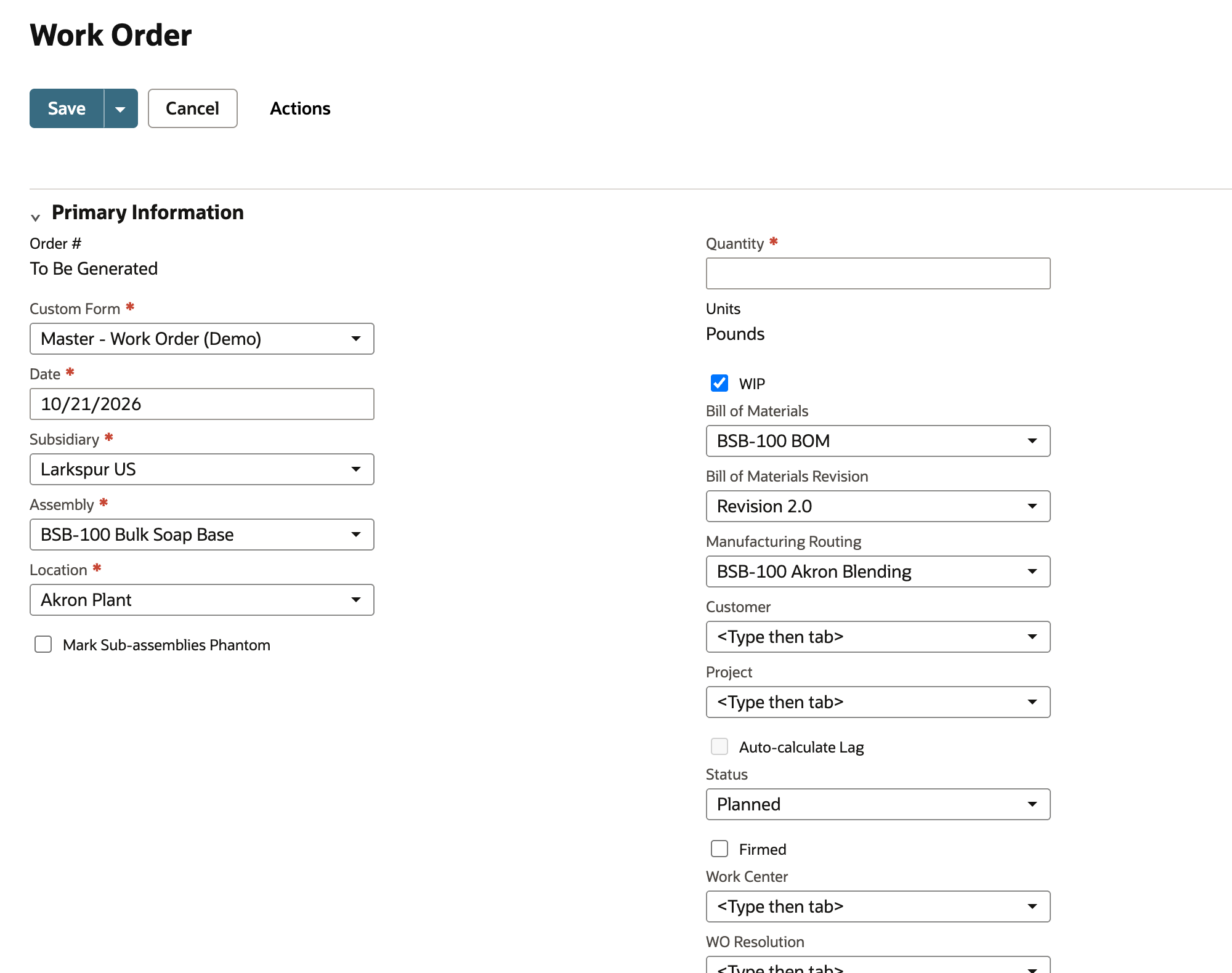Open the WO Resolution dropdown field
1232x973 pixels.
pos(878,965)
